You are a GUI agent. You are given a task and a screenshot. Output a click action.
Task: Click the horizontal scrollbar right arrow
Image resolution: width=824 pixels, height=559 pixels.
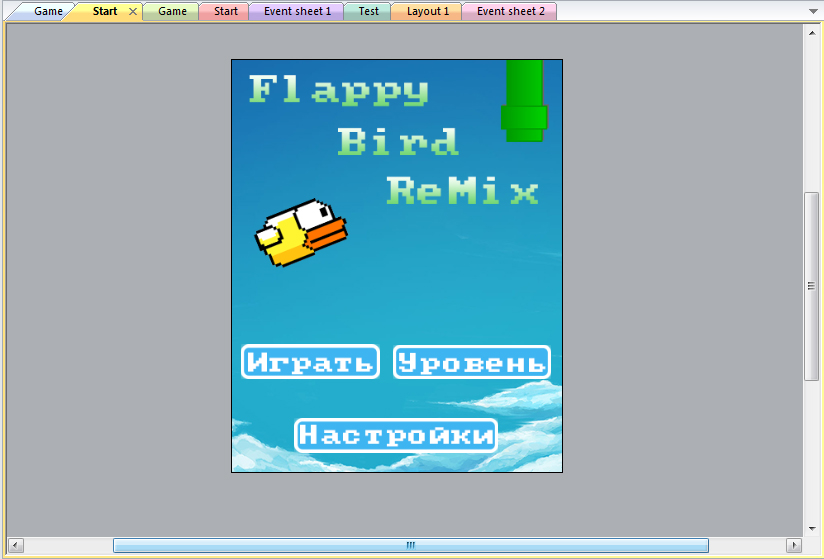point(794,545)
